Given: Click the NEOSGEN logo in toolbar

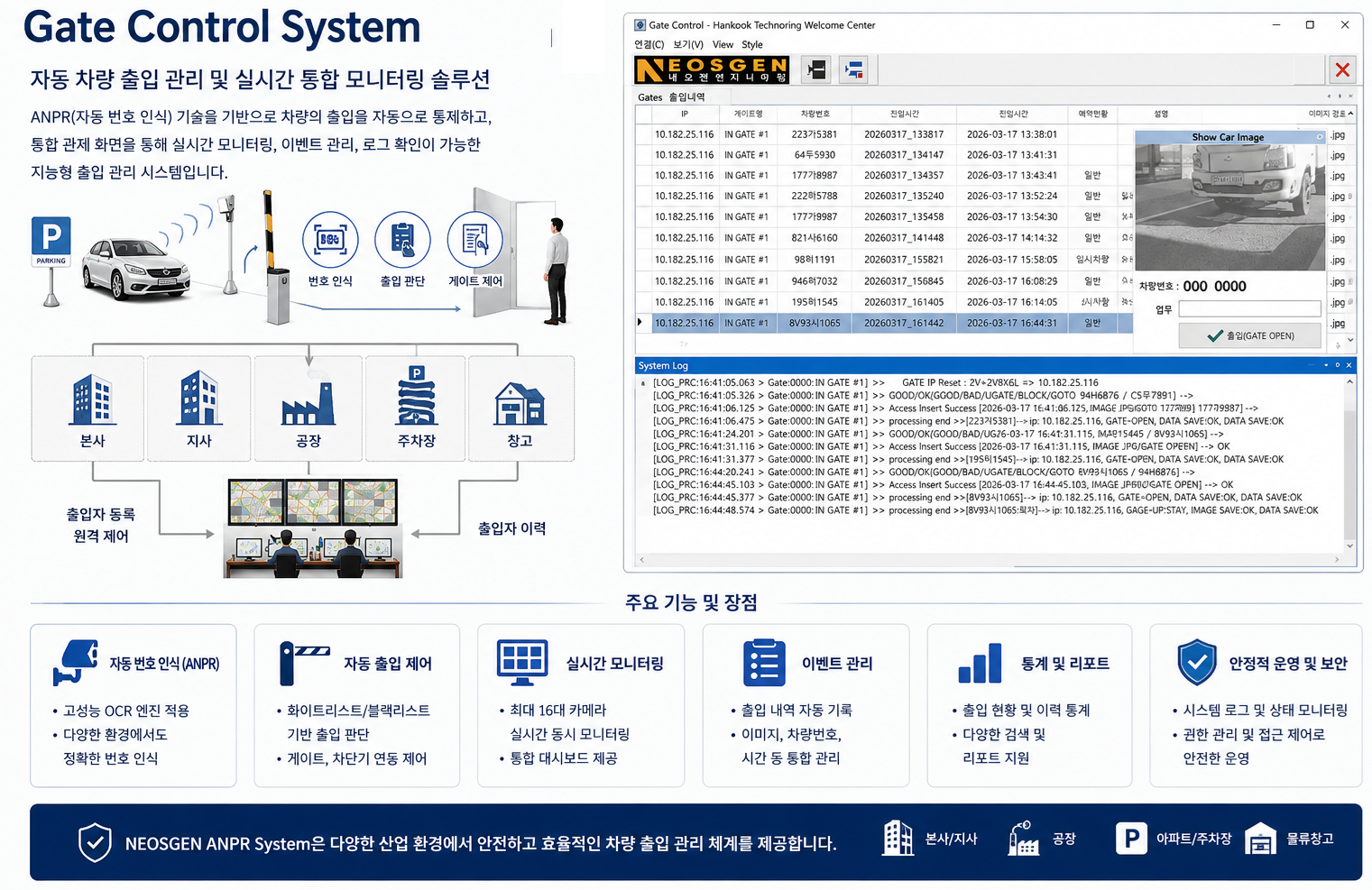Looking at the screenshot, I should (x=712, y=69).
